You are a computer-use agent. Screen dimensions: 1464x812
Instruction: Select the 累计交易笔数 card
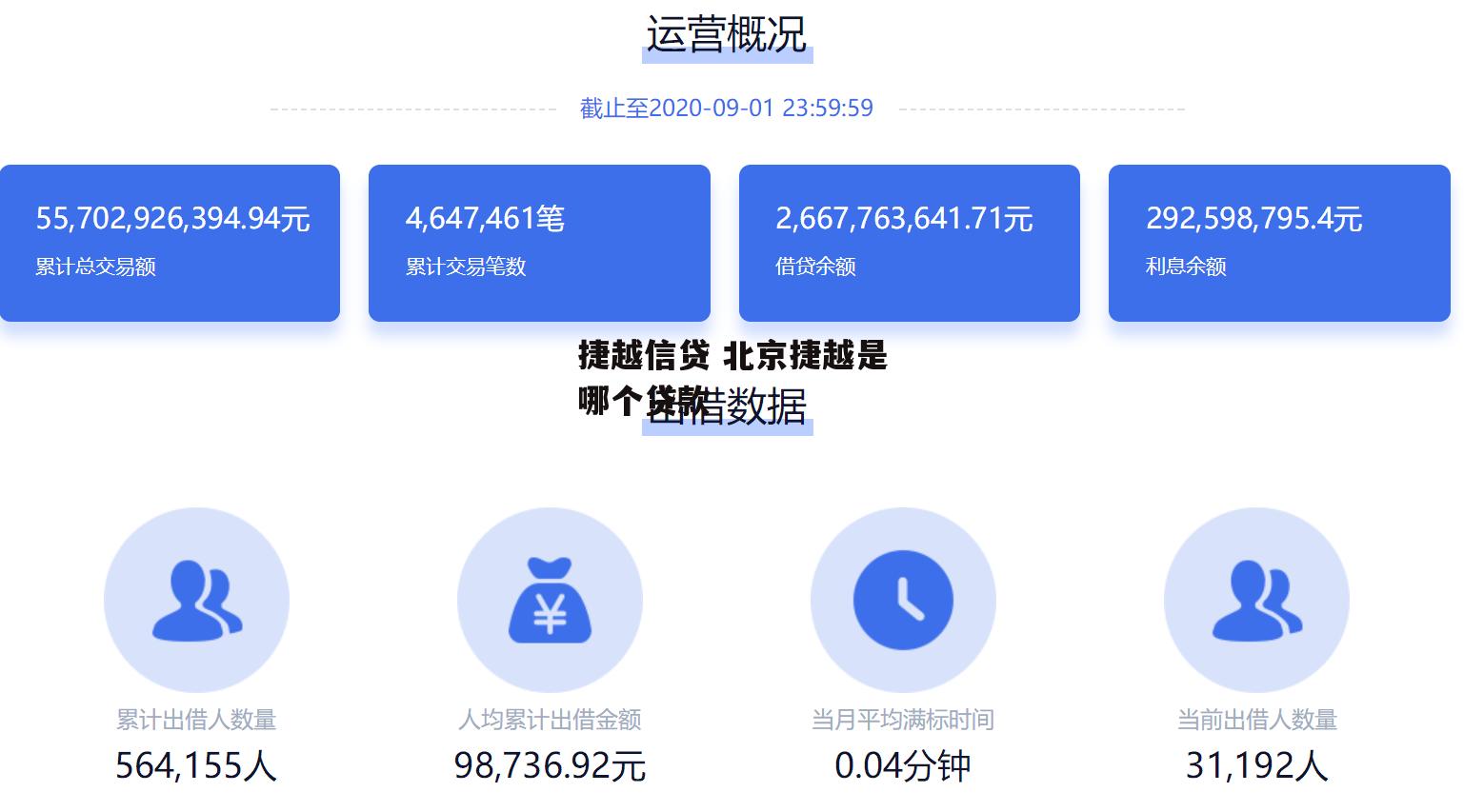tap(539, 243)
